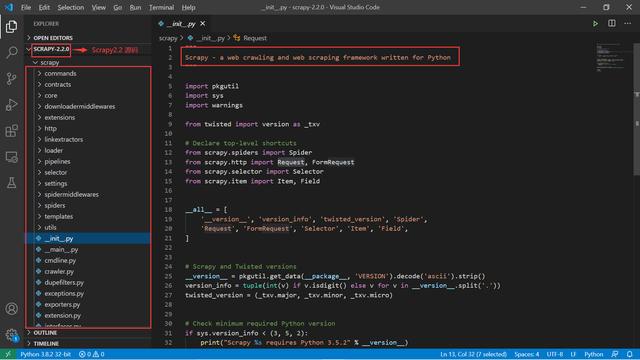Split the editor right

click(611, 24)
